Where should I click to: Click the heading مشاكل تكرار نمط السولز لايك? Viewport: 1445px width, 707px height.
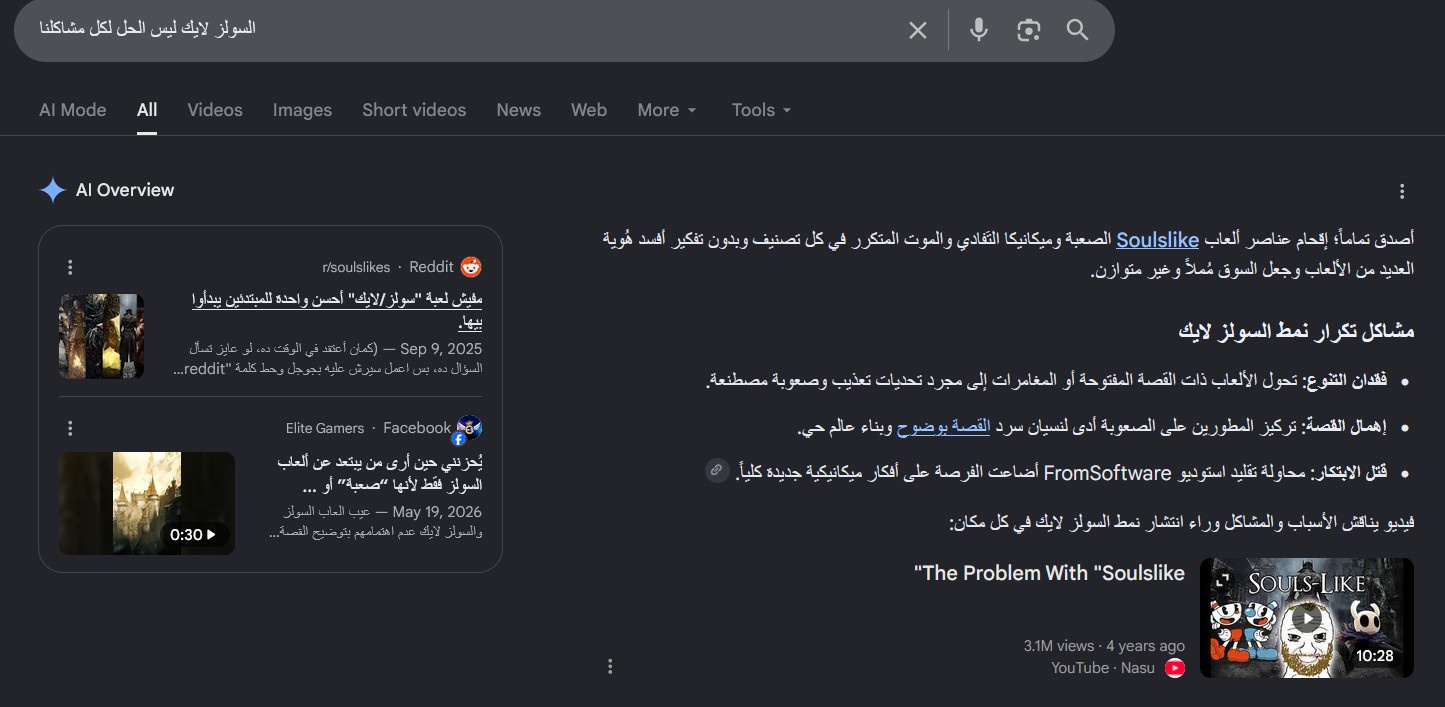[1296, 331]
